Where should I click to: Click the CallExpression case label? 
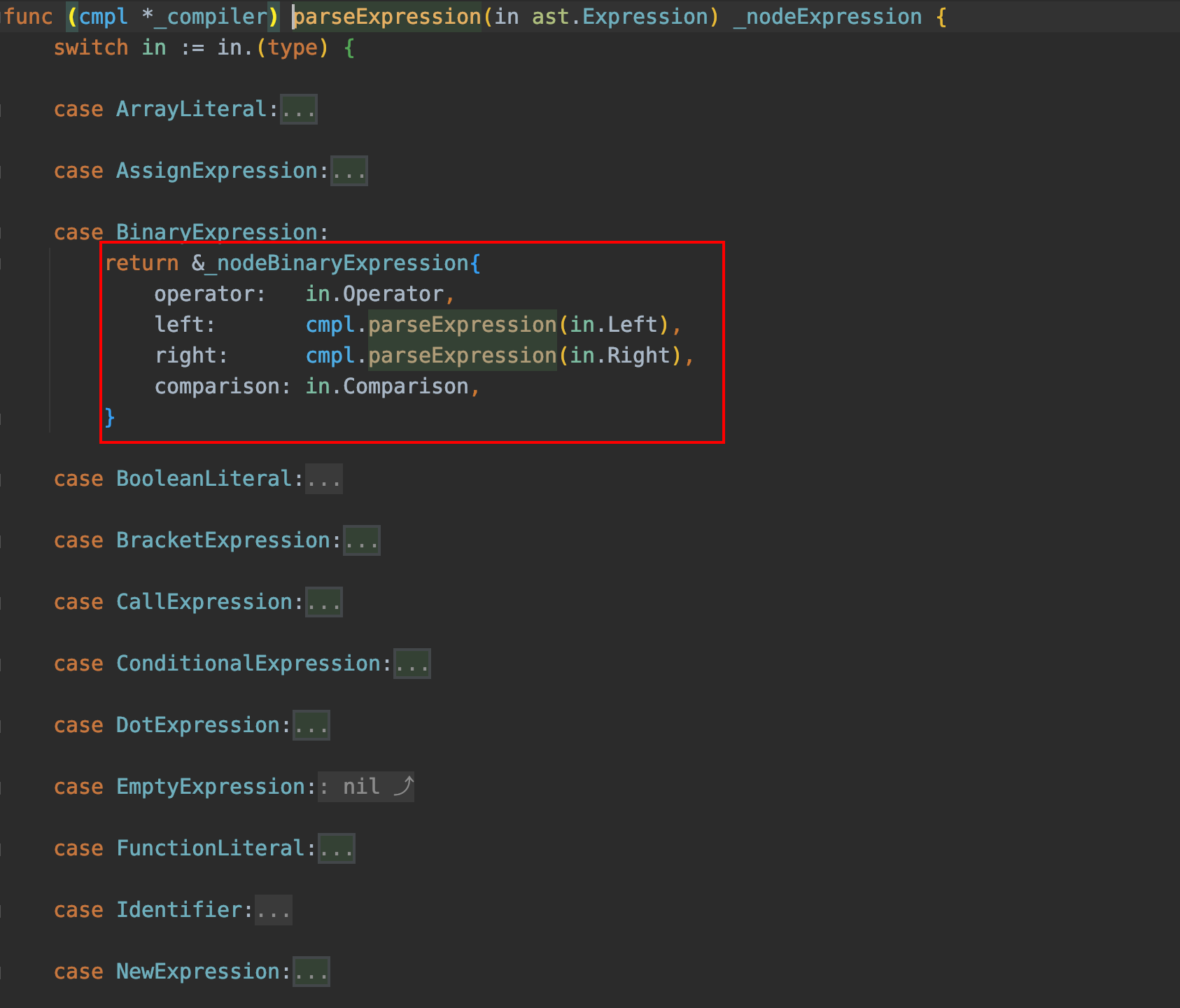click(204, 602)
